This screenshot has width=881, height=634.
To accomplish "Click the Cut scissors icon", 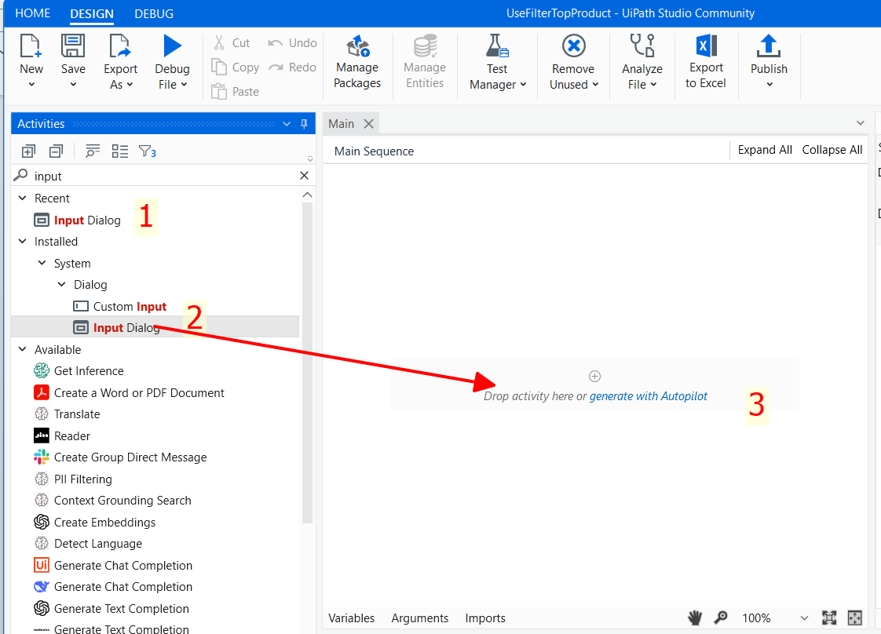I will pyautogui.click(x=219, y=43).
